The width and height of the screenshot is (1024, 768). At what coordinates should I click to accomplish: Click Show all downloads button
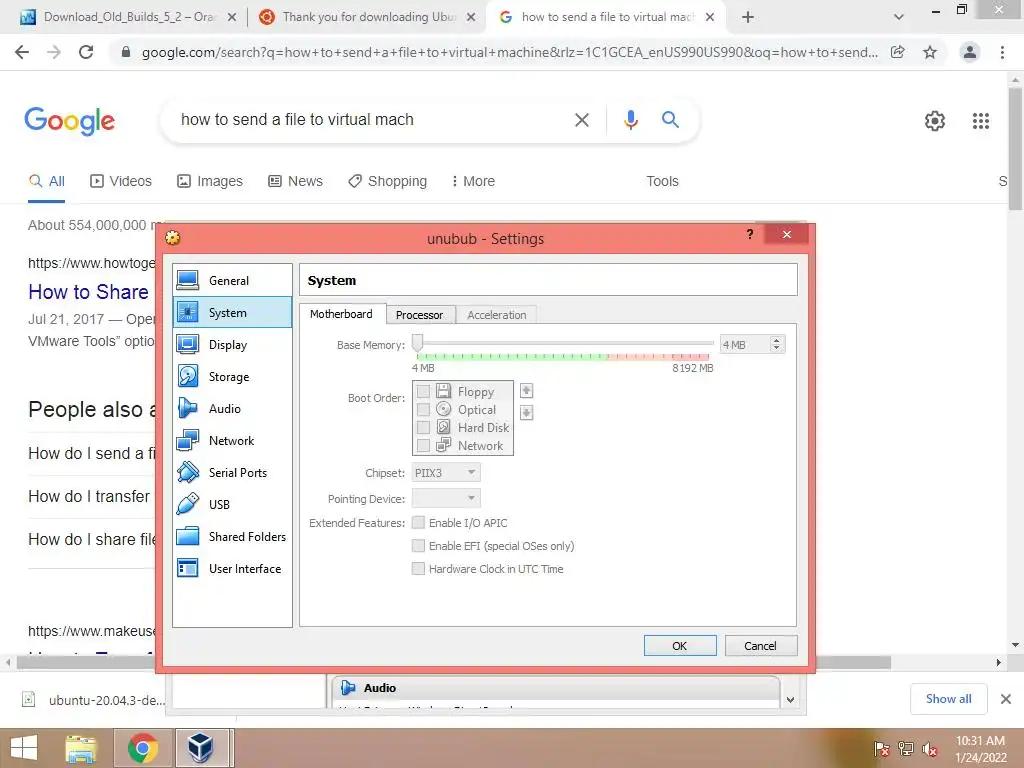[948, 699]
